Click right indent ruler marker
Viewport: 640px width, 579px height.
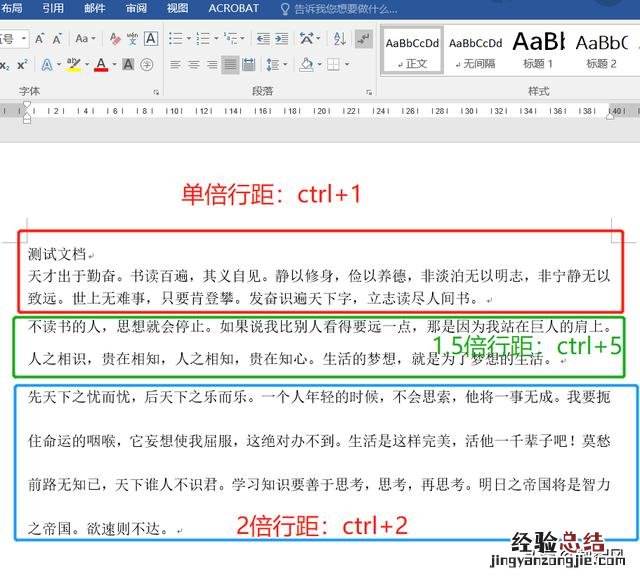pyautogui.click(x=610, y=116)
